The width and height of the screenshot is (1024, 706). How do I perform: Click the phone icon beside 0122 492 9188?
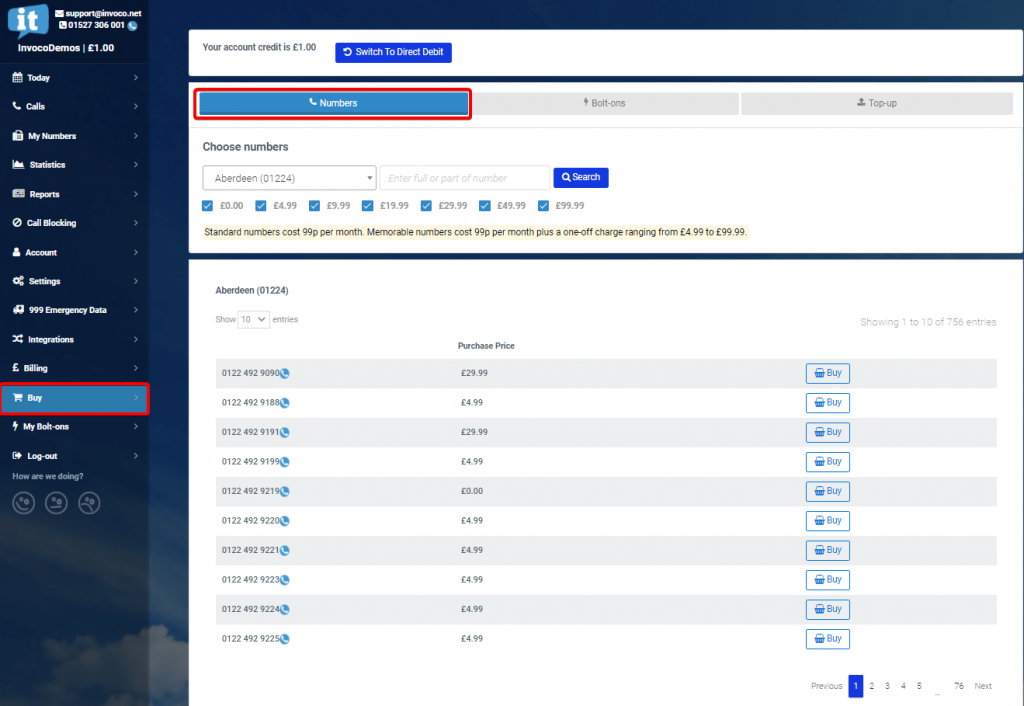point(285,403)
